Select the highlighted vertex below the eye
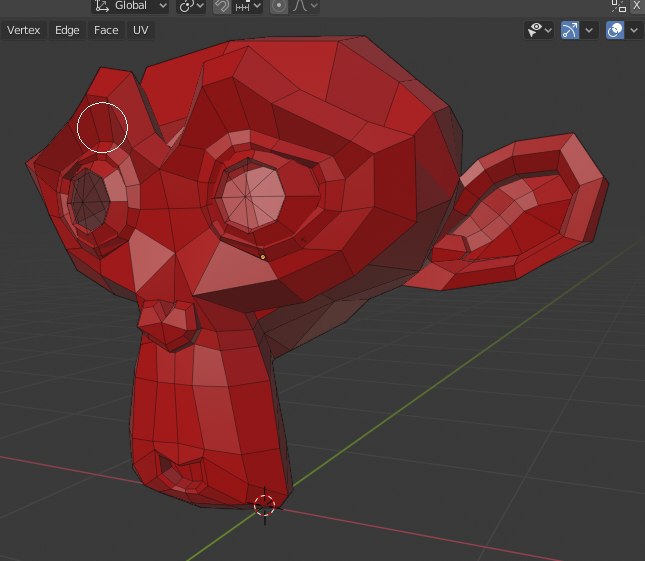 point(263,257)
